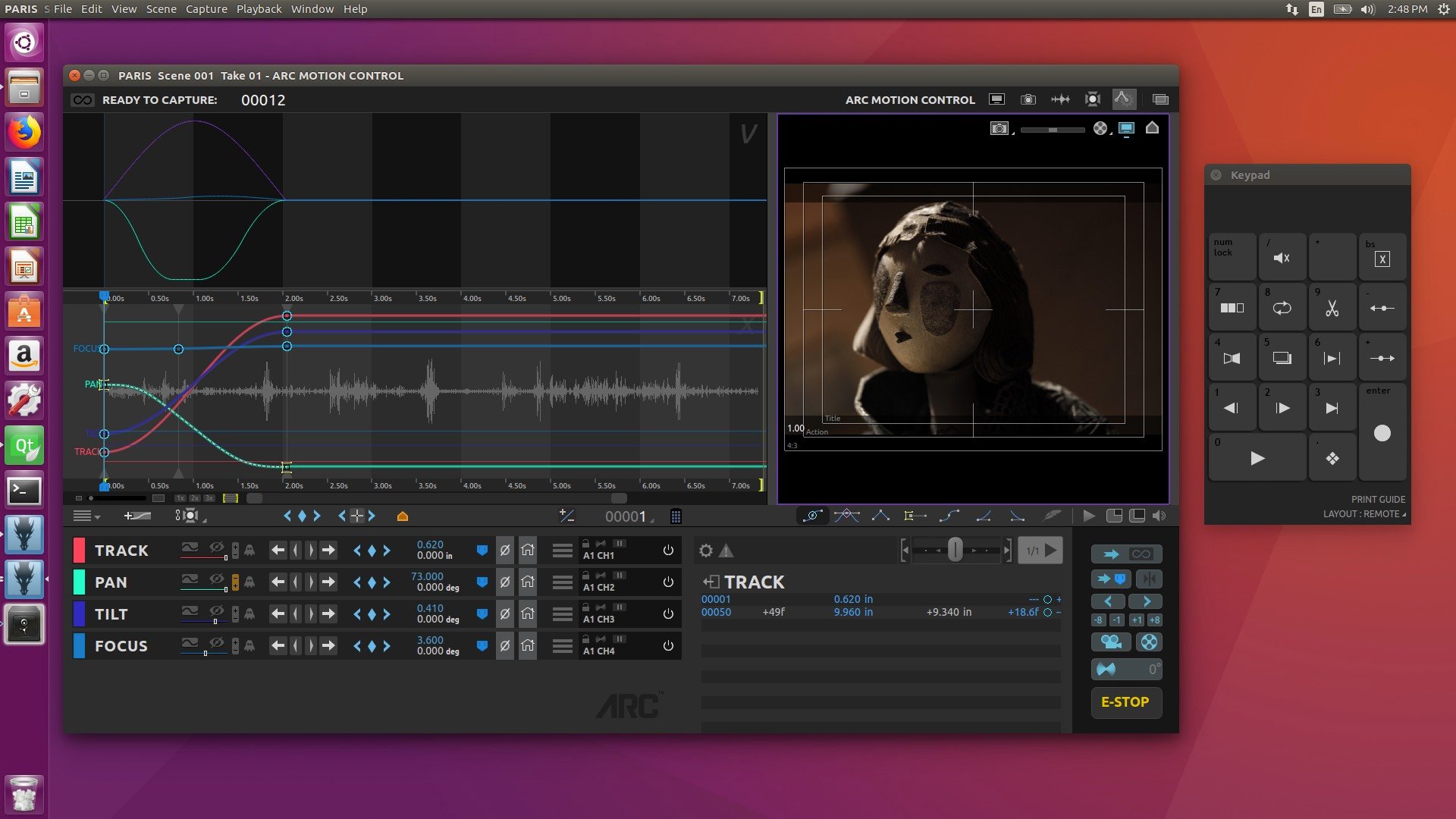Adjust the opacity slider in video view
This screenshot has height=819, width=1456.
[x=1053, y=130]
